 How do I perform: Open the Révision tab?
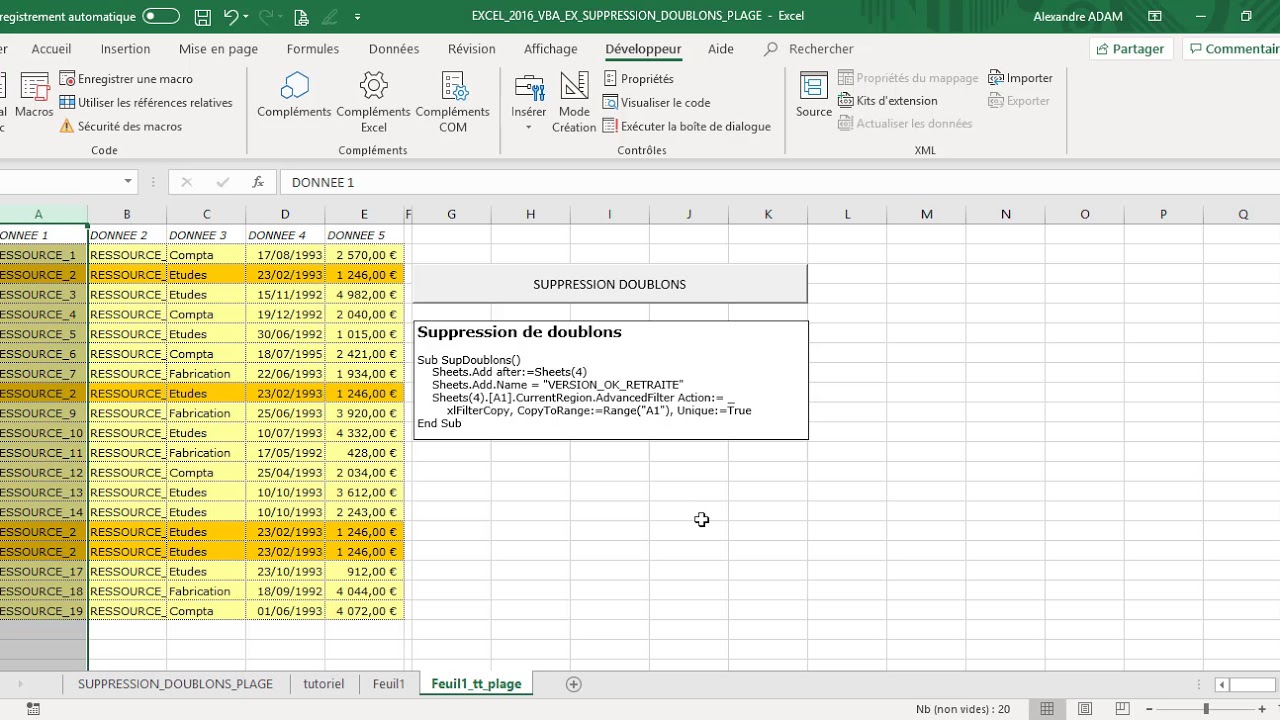click(x=472, y=49)
